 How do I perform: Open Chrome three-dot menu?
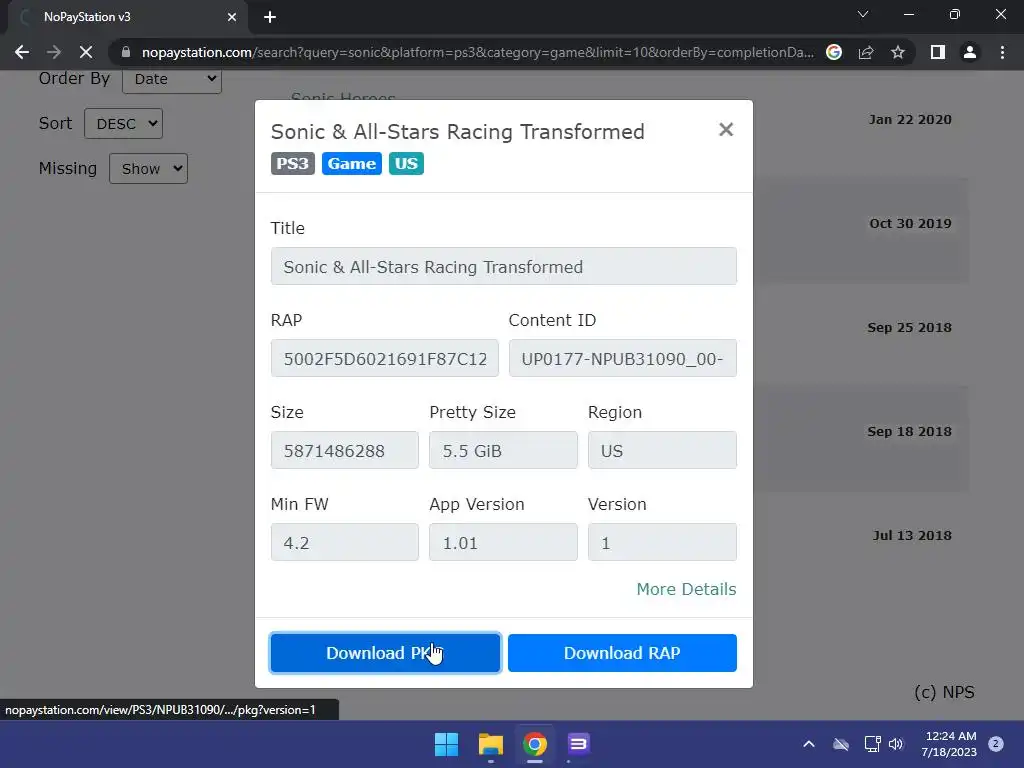click(1002, 52)
